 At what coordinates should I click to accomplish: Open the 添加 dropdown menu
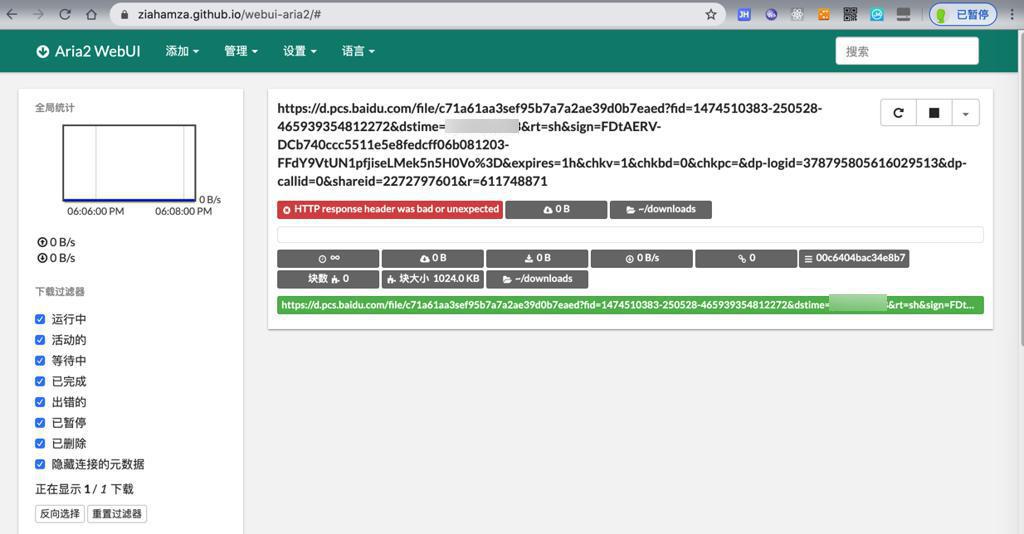[x=182, y=51]
